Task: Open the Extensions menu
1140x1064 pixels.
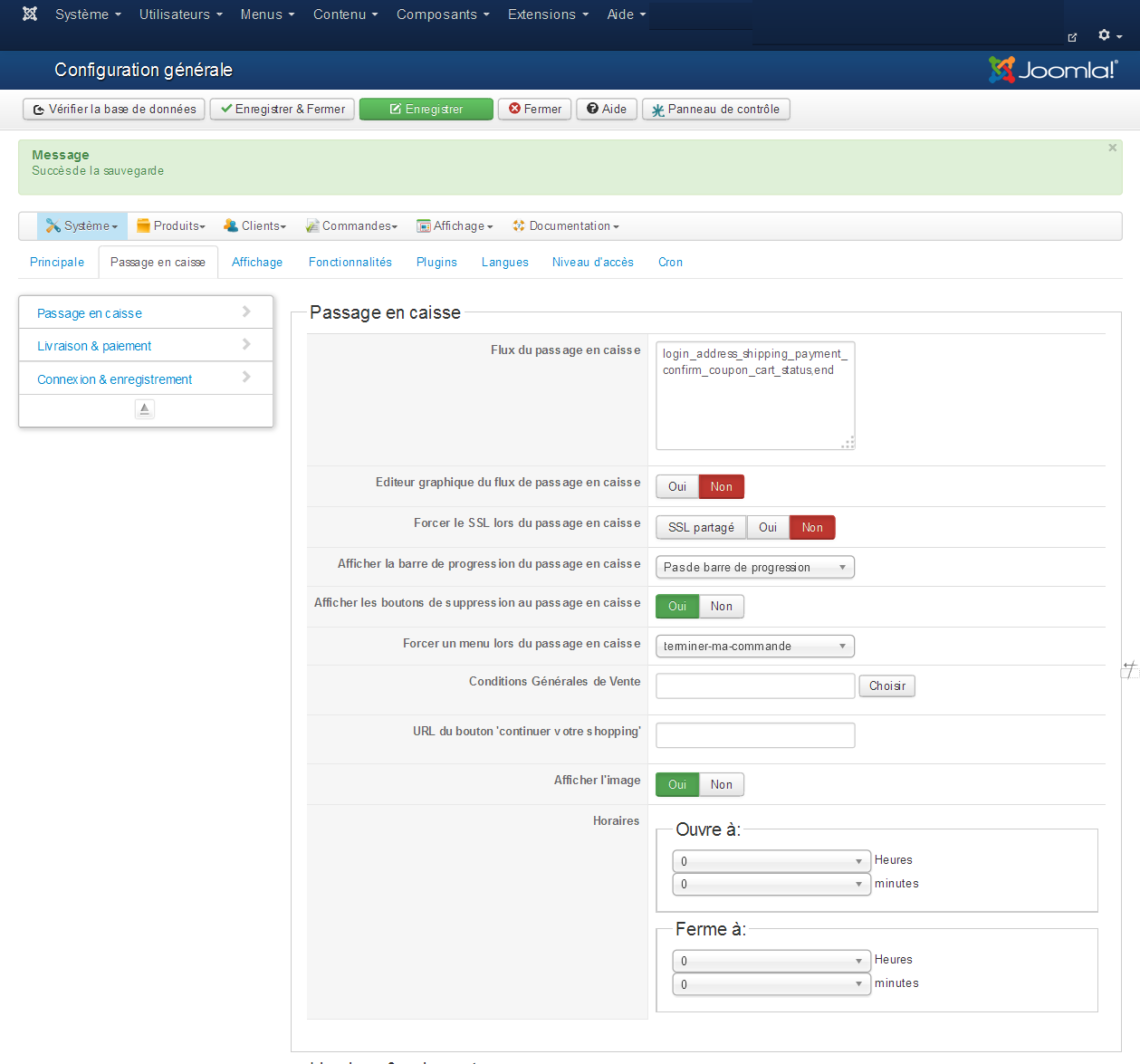Action: 548,14
